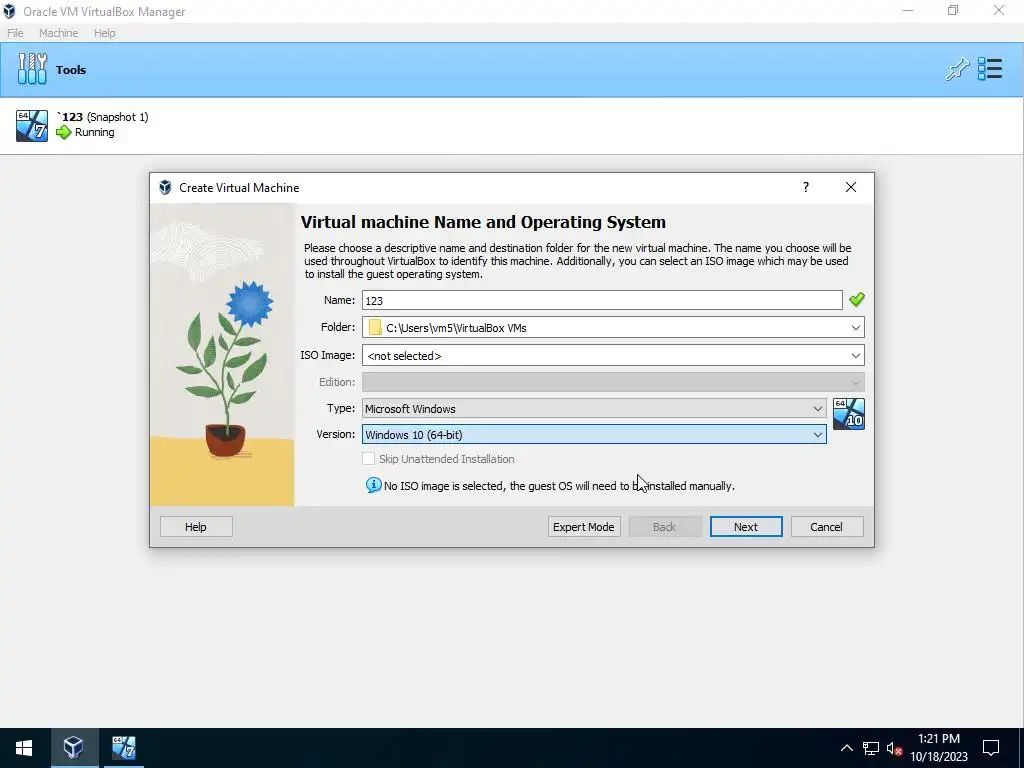This screenshot has height=768, width=1024.
Task: Click the Help button in dialog
Action: pyautogui.click(x=196, y=527)
